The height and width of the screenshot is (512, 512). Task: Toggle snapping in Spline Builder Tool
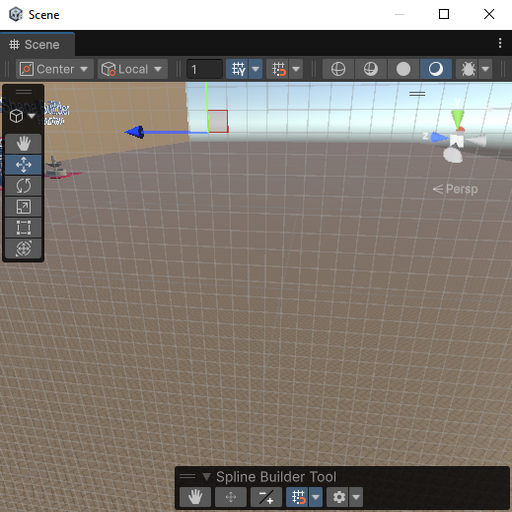[x=298, y=497]
